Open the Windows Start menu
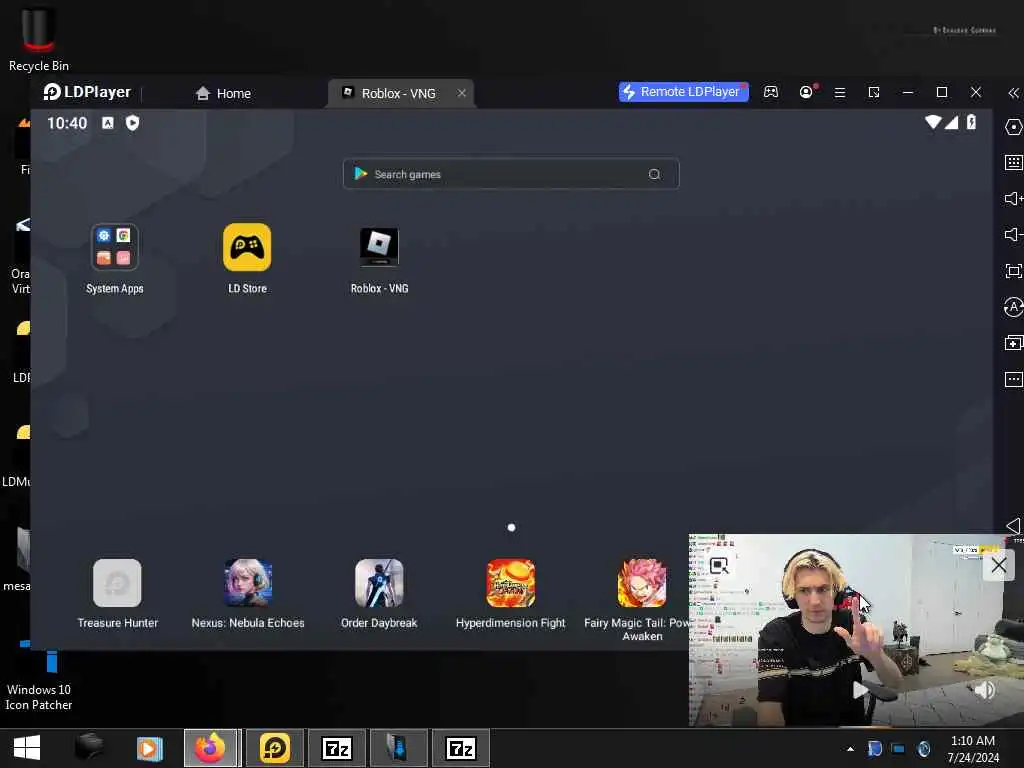This screenshot has width=1024, height=768. 27,748
